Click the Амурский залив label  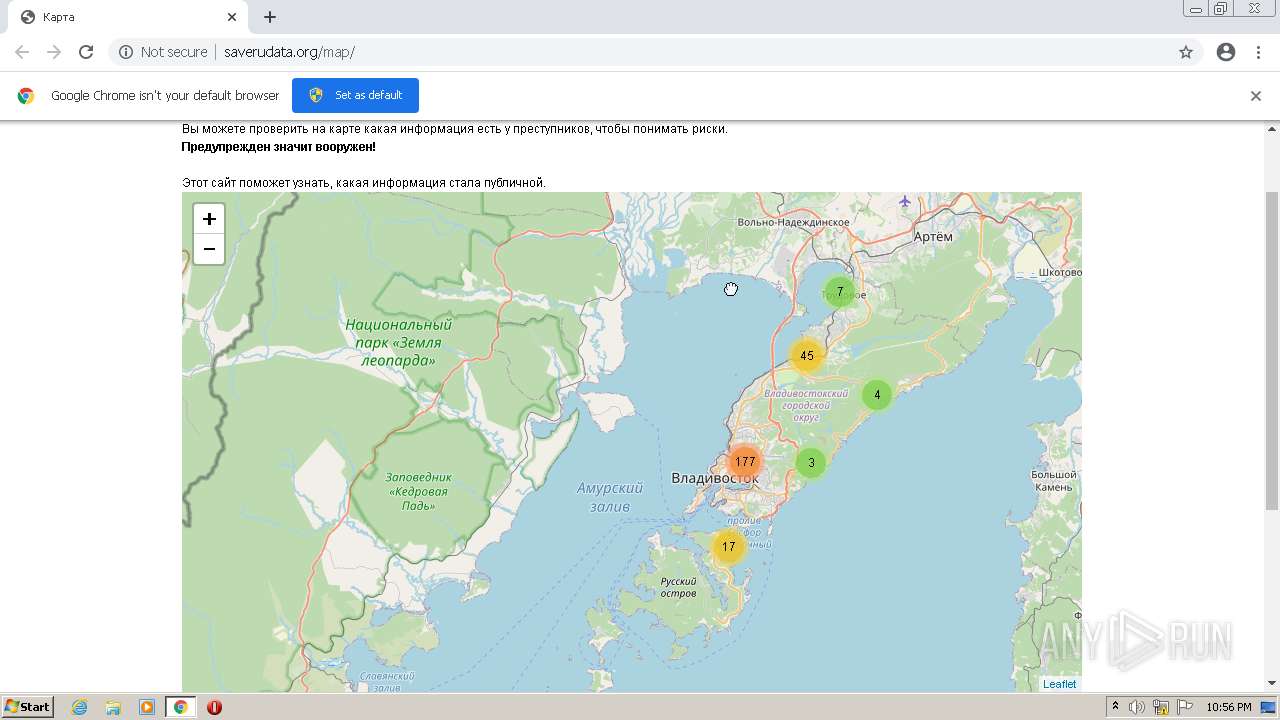tap(610, 497)
